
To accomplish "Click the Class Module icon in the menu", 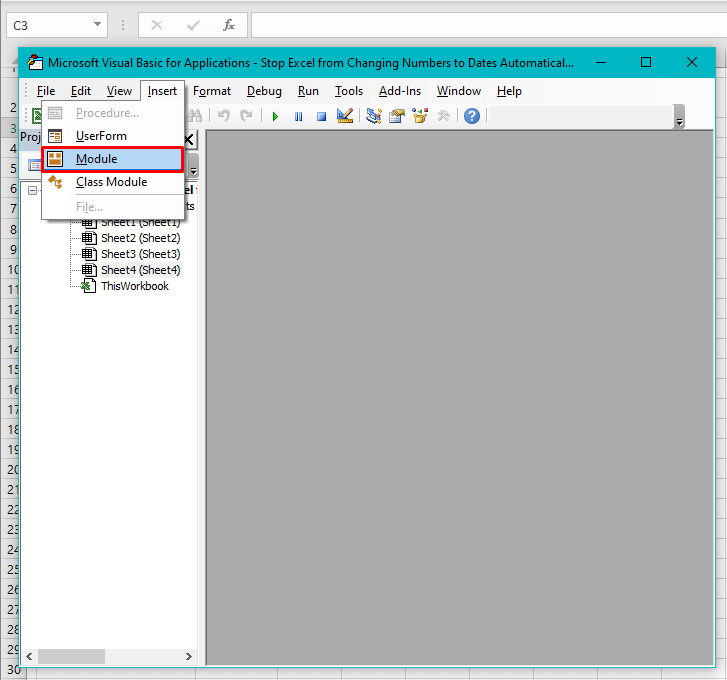I will 55,182.
